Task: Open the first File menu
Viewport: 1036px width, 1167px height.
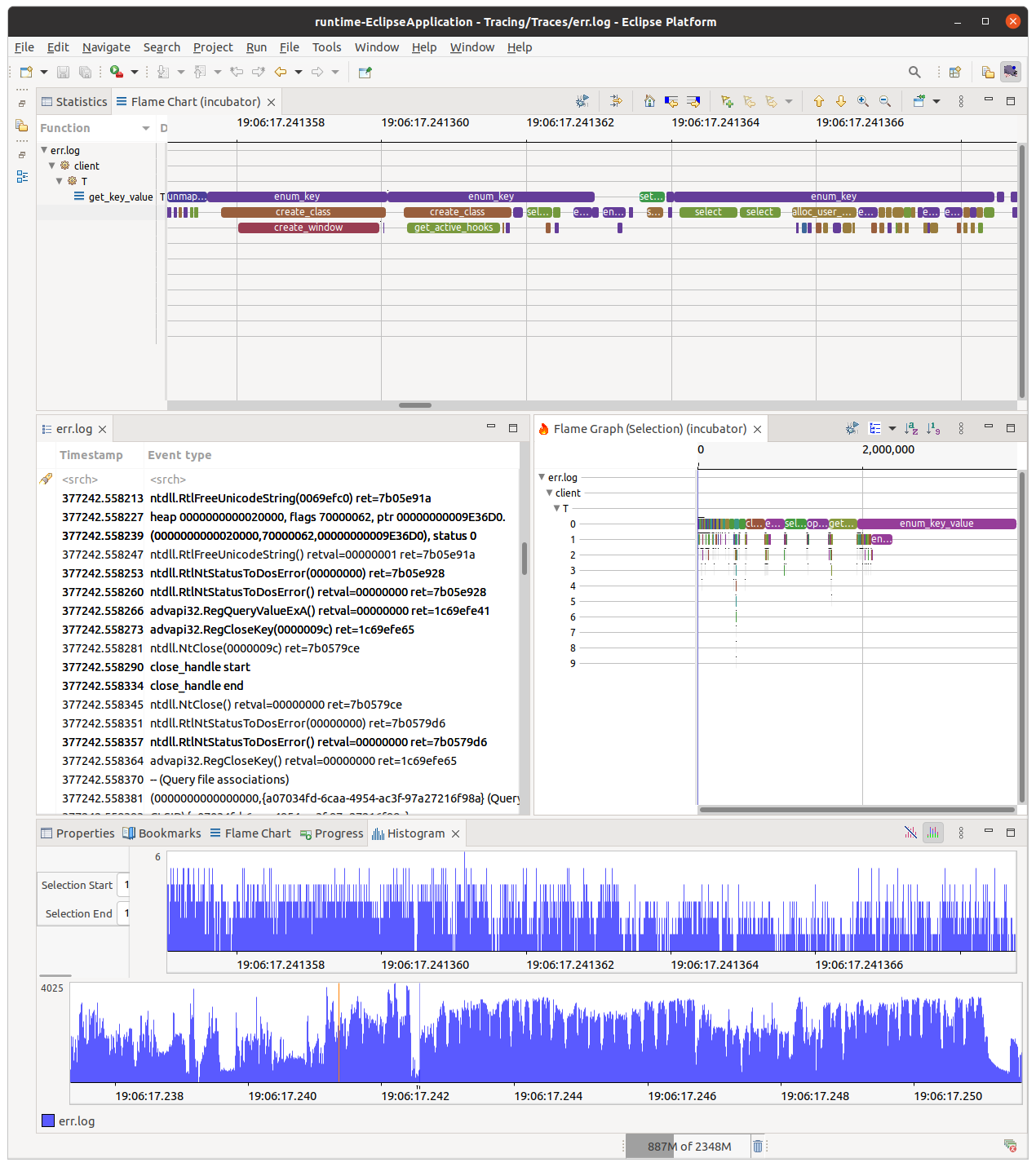Action: coord(24,47)
